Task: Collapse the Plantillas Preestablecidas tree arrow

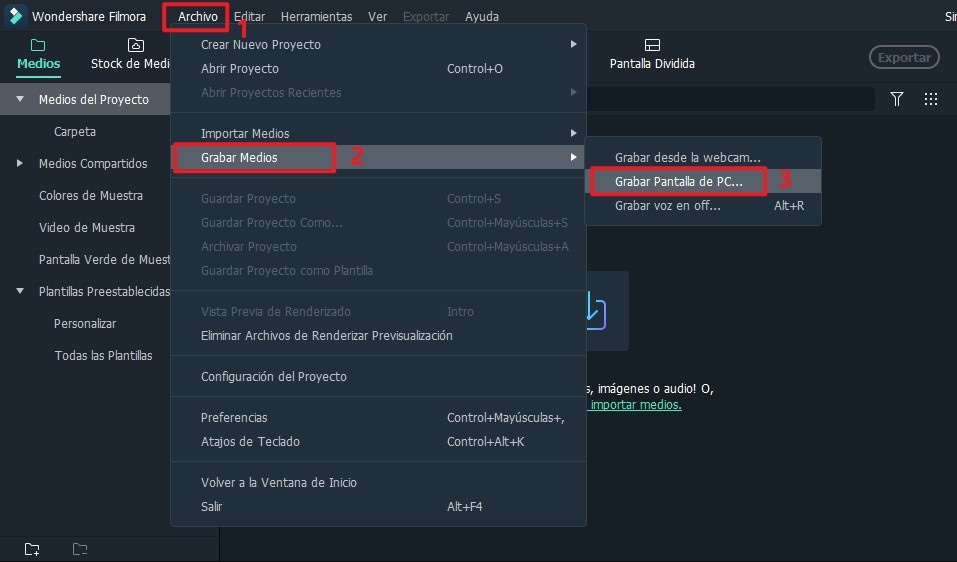Action: [20, 291]
